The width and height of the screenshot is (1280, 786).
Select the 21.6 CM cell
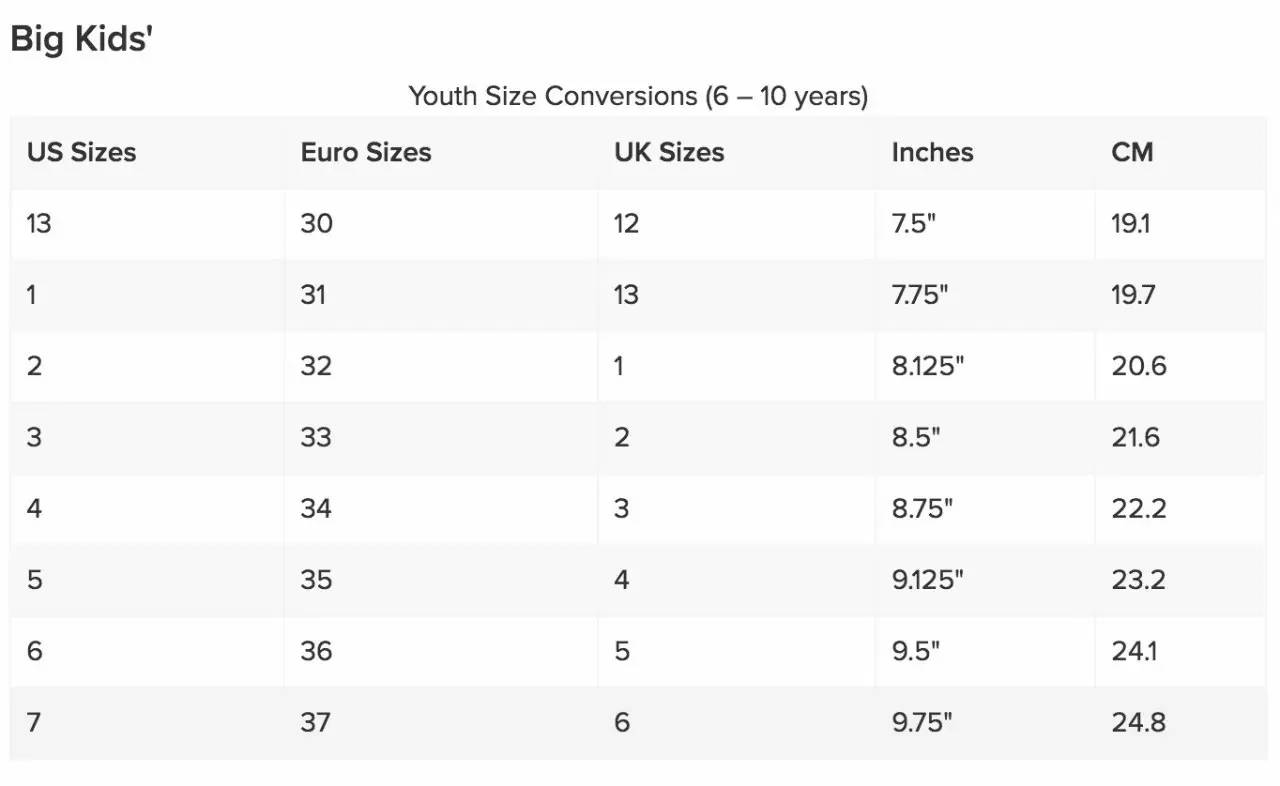pos(1135,437)
